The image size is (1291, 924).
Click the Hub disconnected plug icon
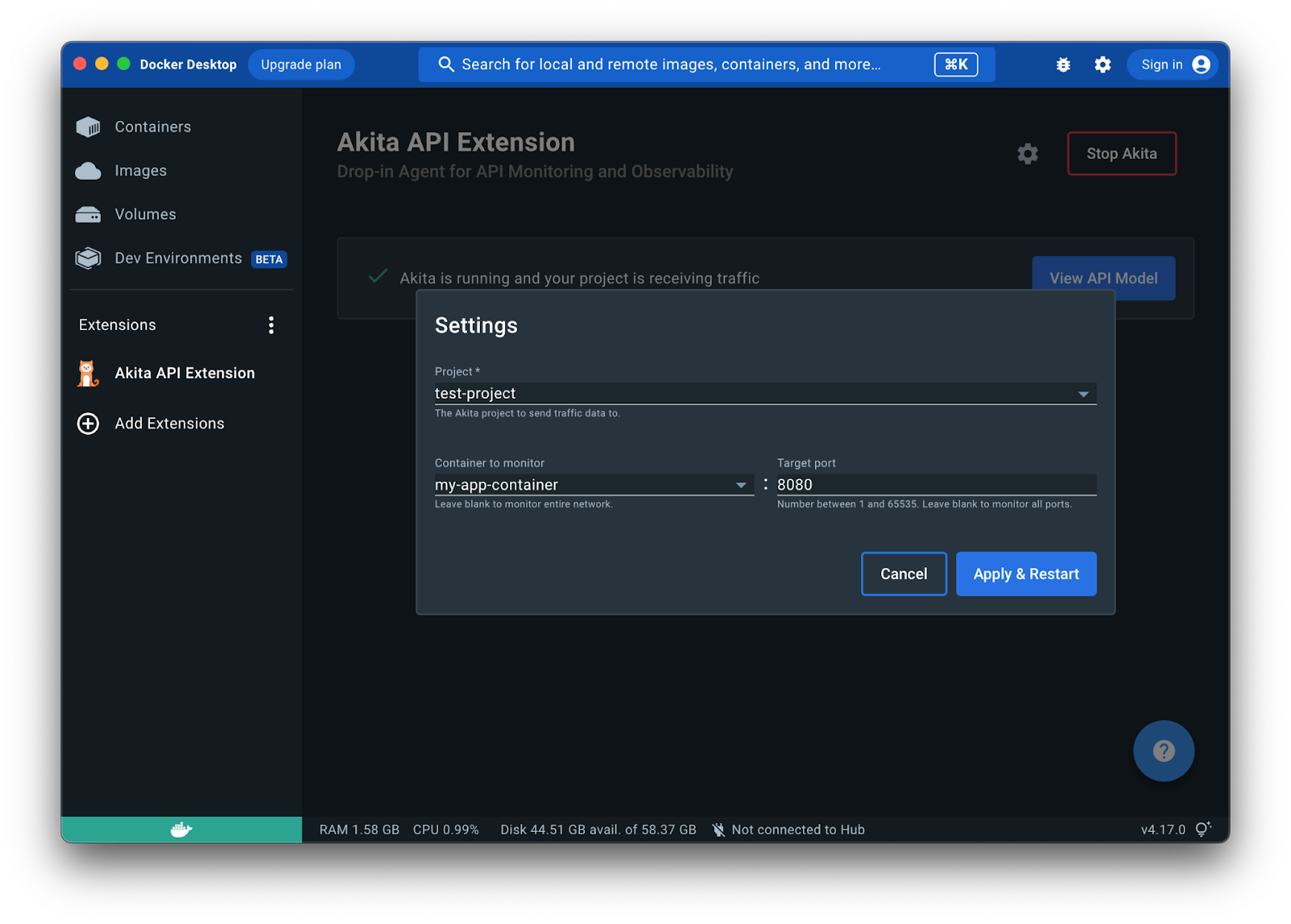[x=718, y=830]
